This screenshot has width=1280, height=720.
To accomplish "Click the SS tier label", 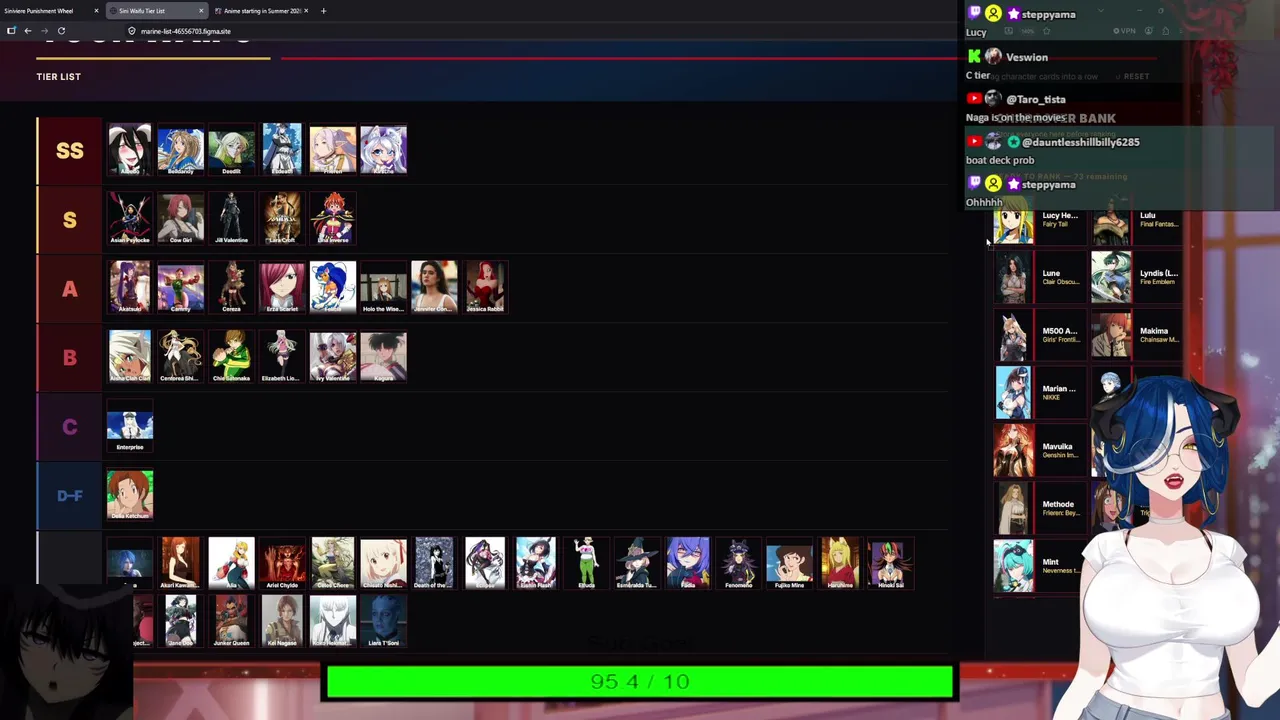I will (70, 151).
